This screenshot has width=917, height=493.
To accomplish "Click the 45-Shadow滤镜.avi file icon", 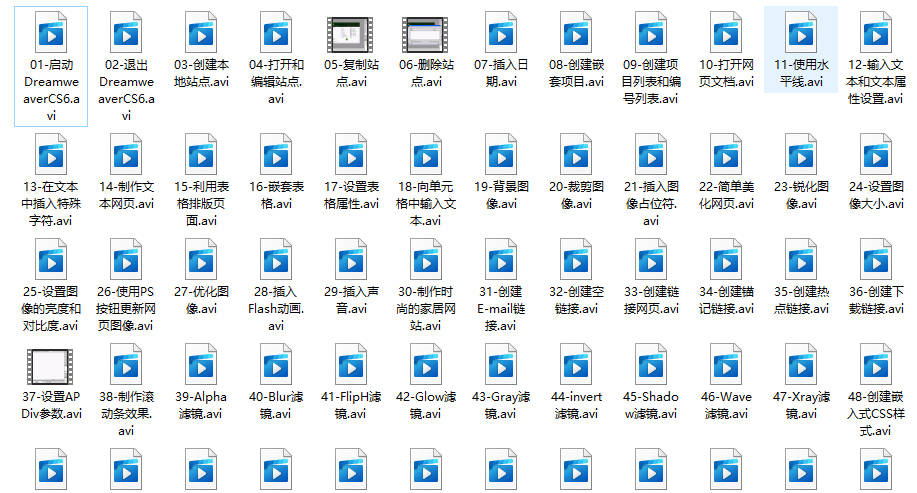I will (x=650, y=365).
